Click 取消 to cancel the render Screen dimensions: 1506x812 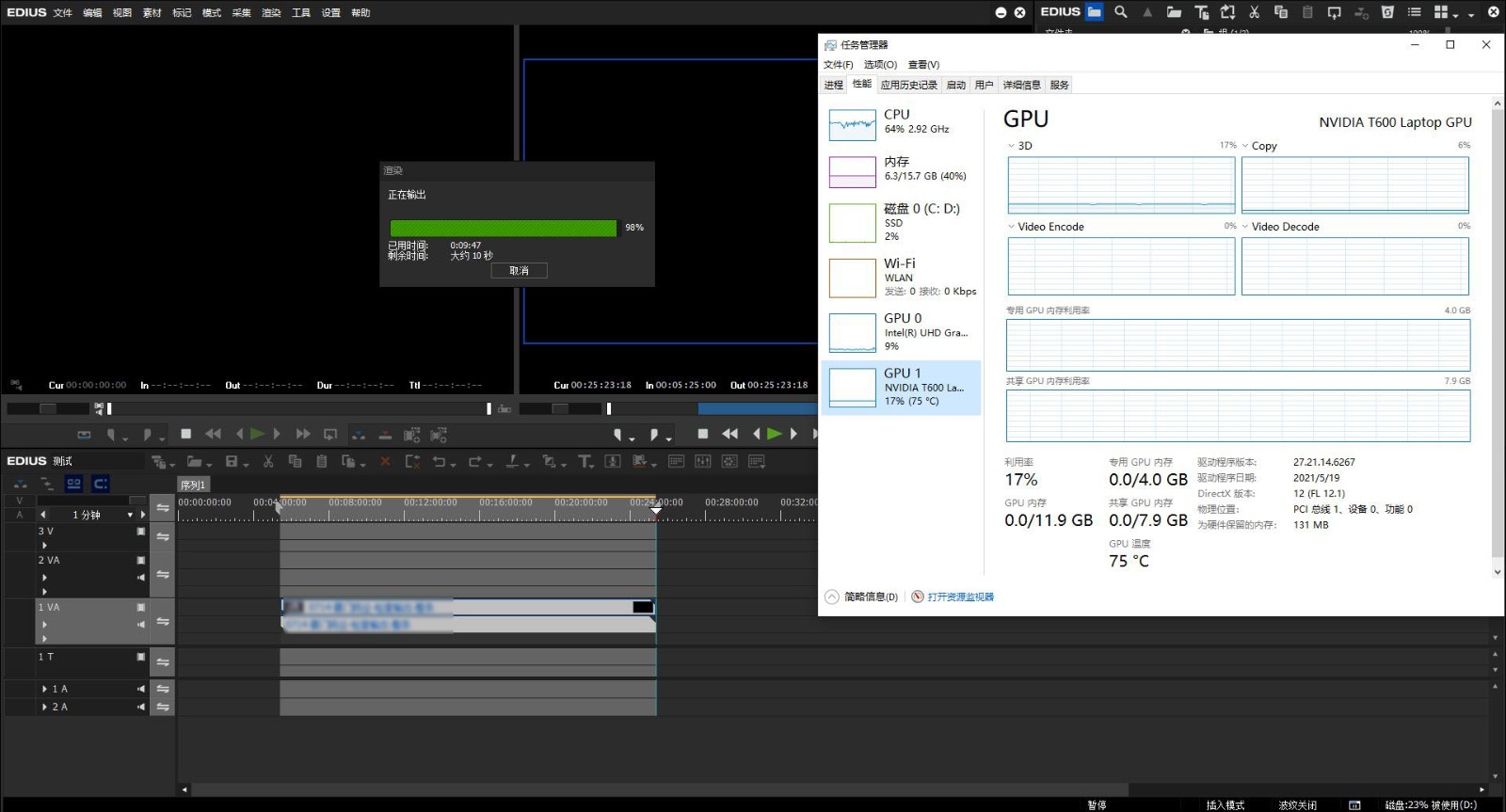tap(519, 270)
